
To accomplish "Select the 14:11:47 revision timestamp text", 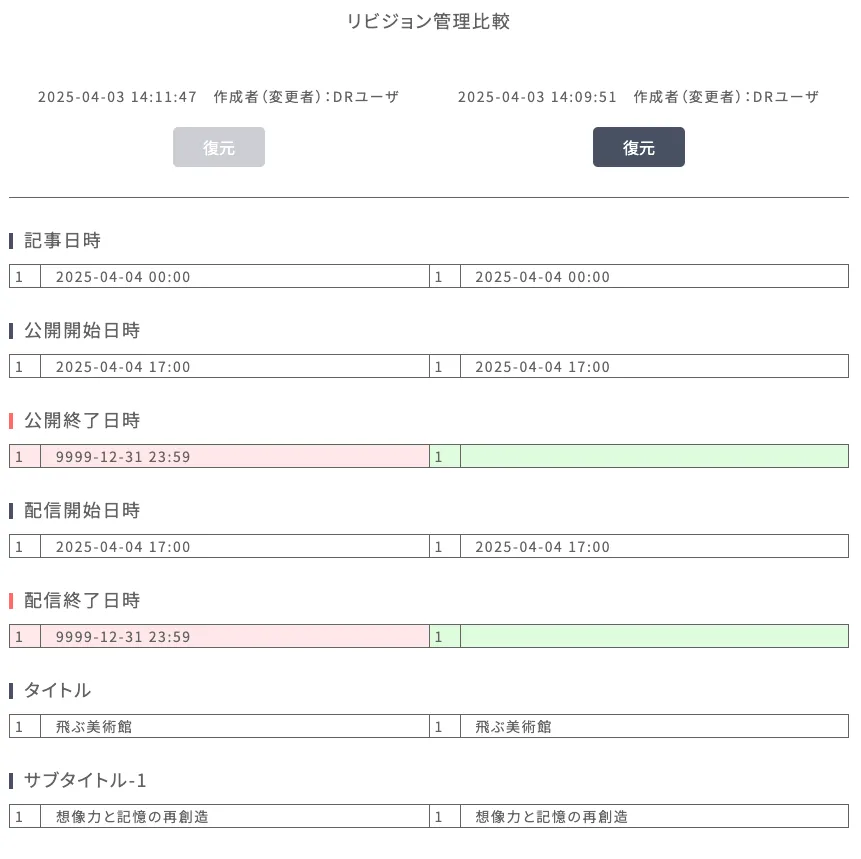I will 117,97.
